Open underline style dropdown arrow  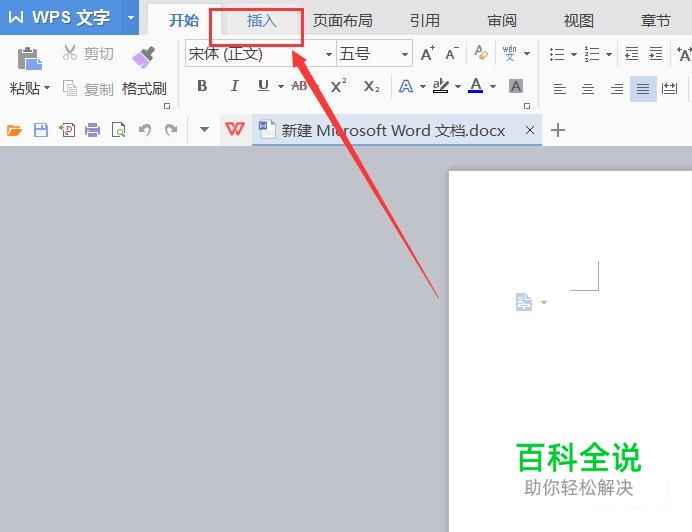[281, 87]
